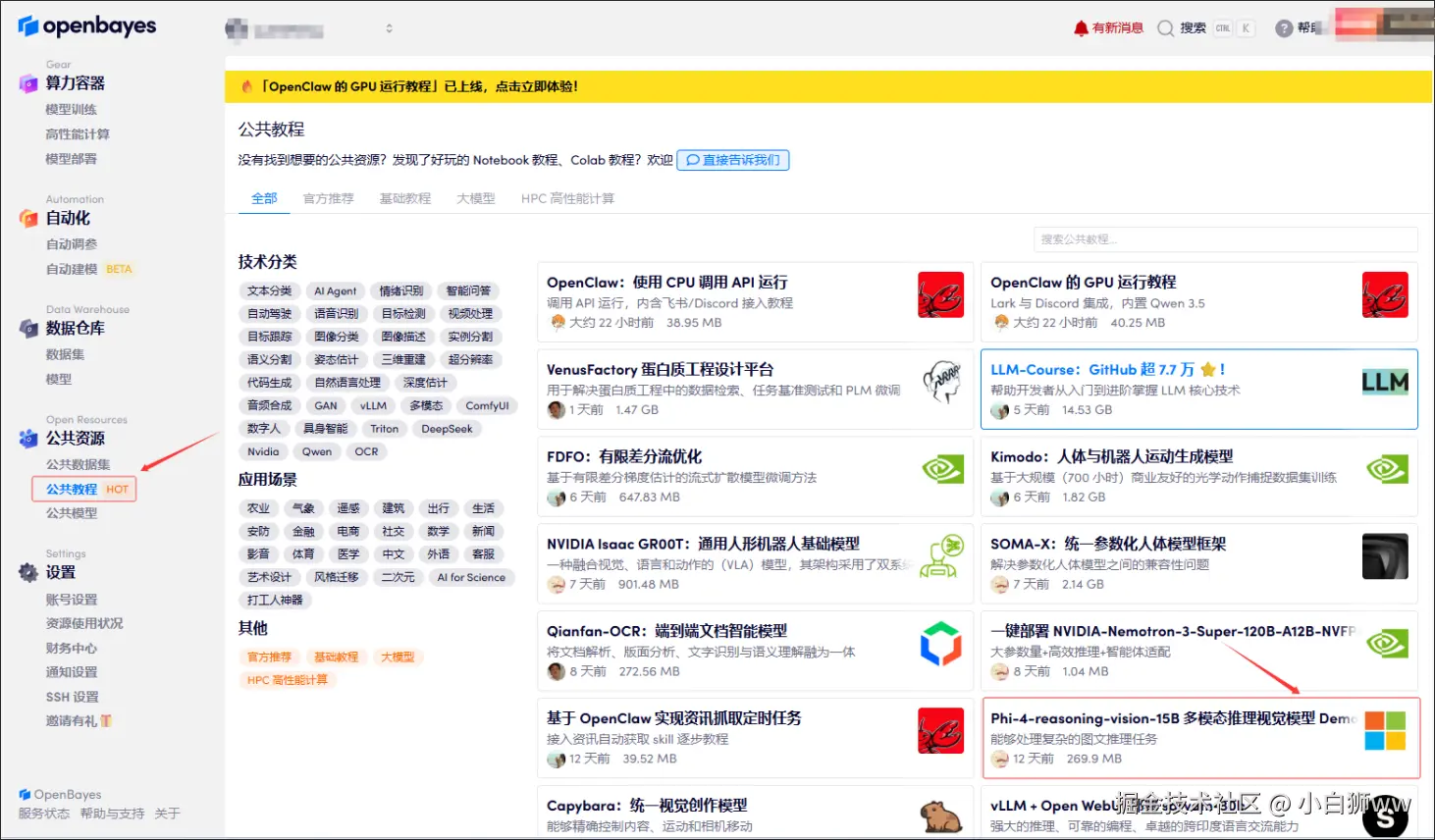
Task: Open SSH 设置 in the sidebar
Action: point(73,698)
